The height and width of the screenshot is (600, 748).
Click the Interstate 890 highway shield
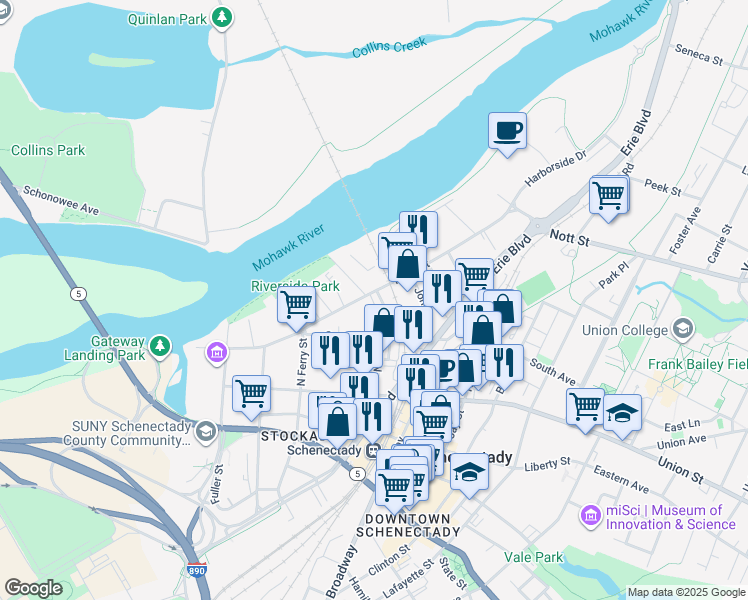197,570
